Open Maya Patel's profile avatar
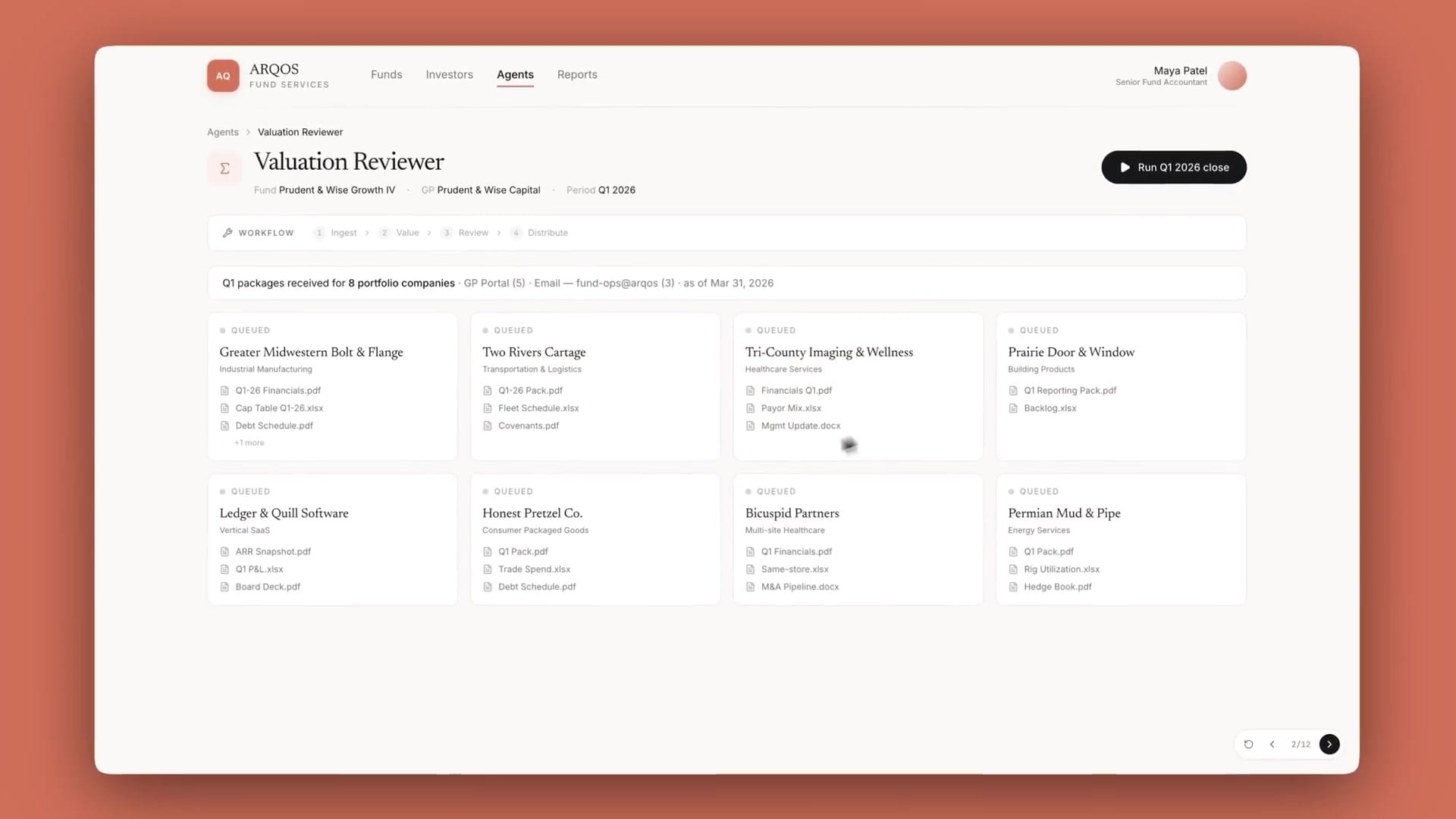1456x819 pixels. [1232, 76]
